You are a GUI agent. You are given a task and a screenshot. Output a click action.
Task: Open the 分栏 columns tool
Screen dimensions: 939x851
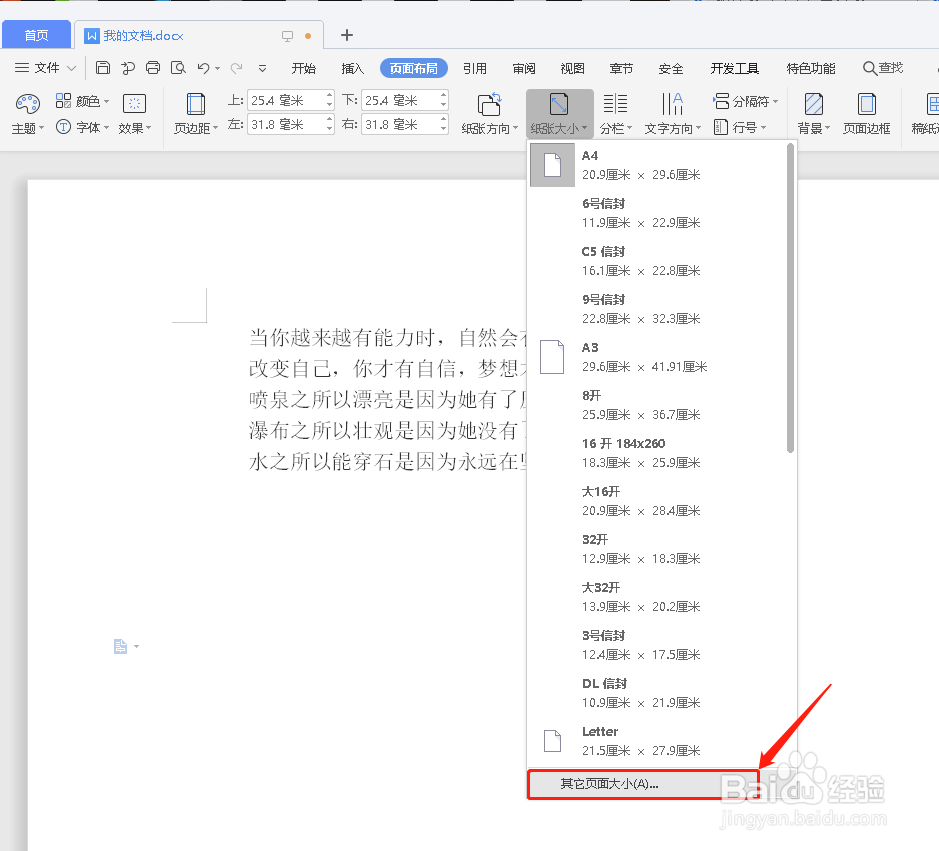coord(616,110)
